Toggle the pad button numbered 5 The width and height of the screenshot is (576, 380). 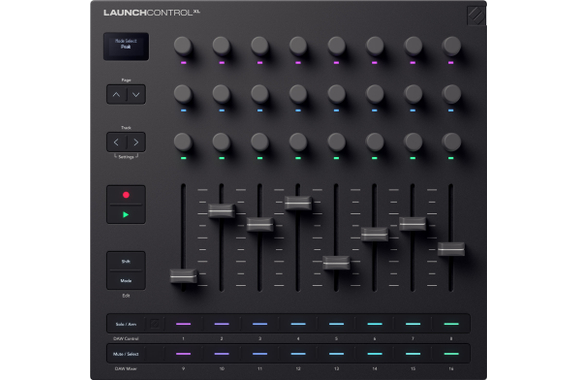coord(336,324)
